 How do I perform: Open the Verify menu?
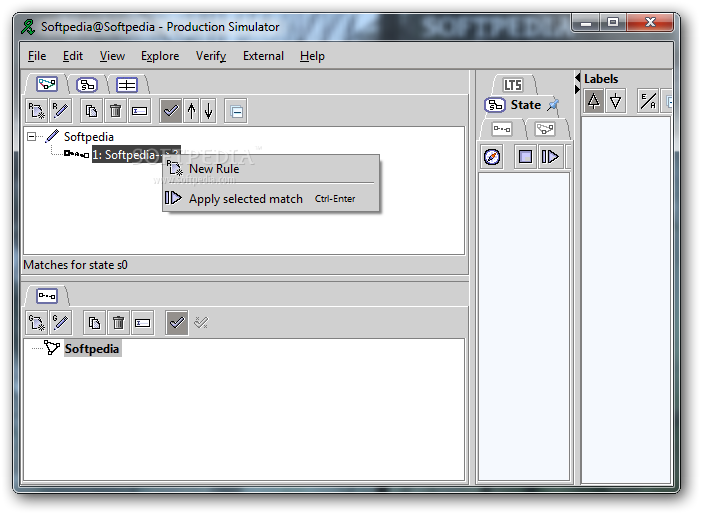point(211,56)
